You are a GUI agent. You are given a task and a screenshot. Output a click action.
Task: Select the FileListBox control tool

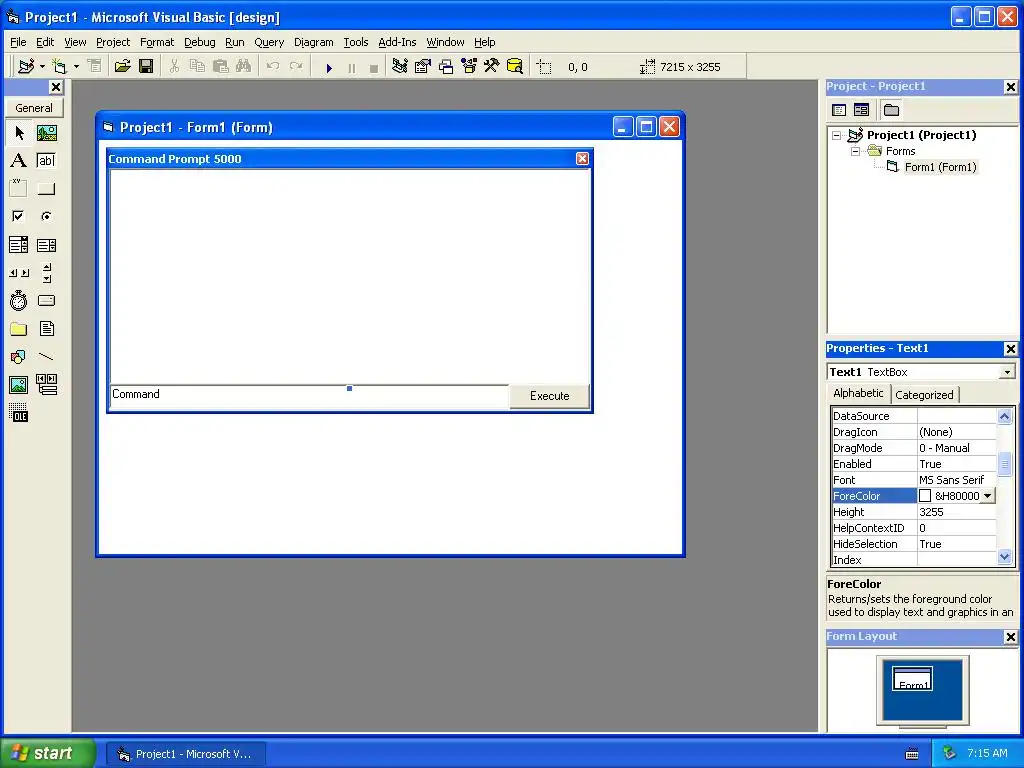(x=46, y=328)
